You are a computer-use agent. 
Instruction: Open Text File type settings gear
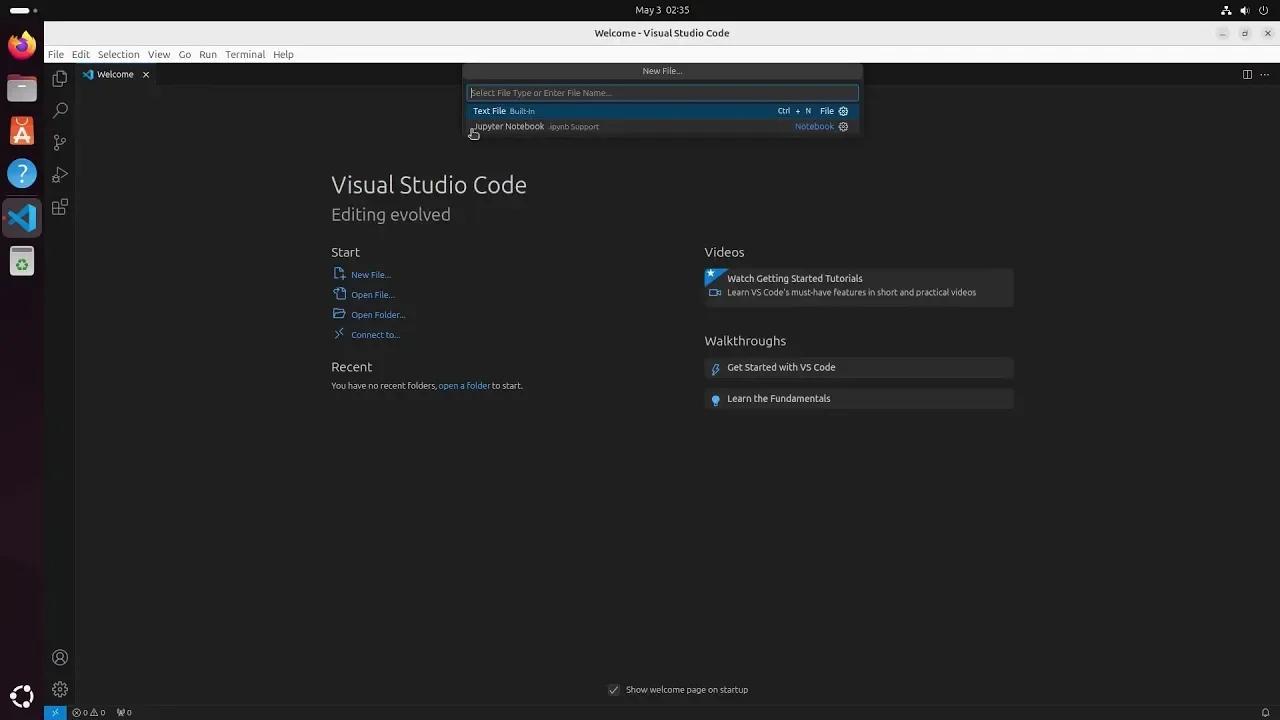click(x=843, y=111)
